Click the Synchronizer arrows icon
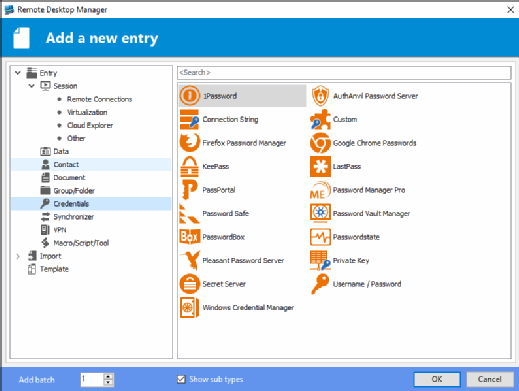The image size is (519, 391). pyautogui.click(x=45, y=217)
